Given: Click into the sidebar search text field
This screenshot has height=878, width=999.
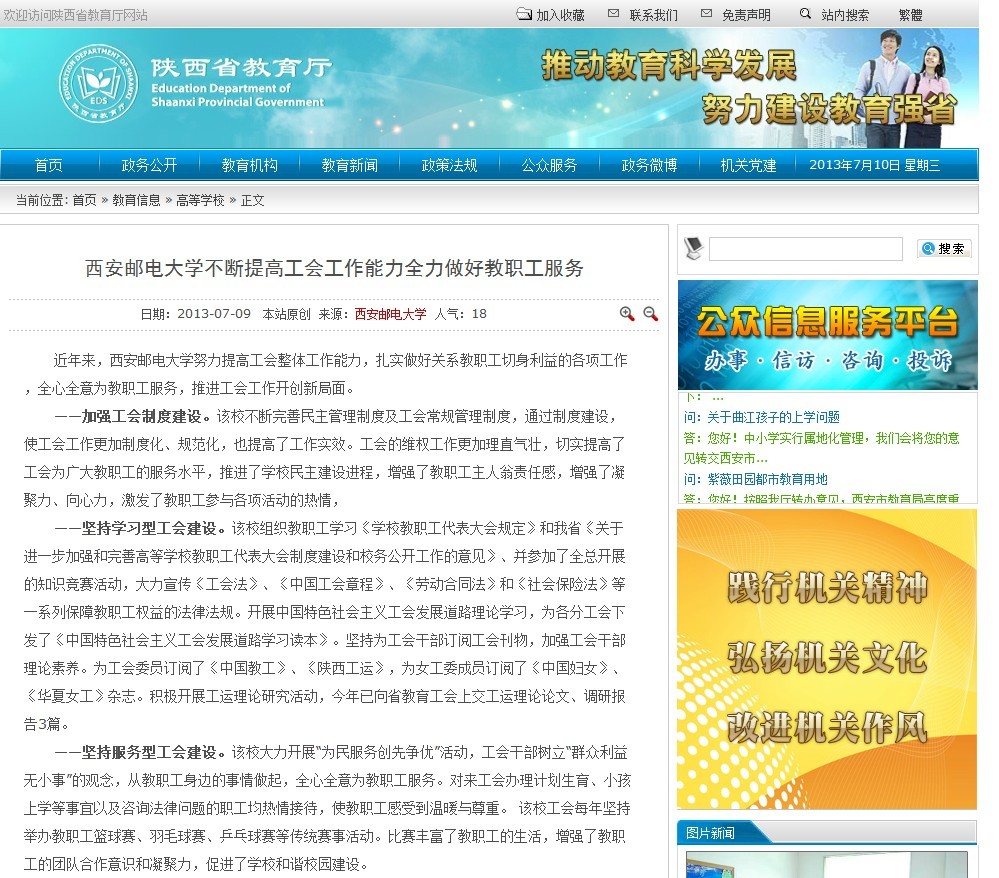Looking at the screenshot, I should [x=805, y=249].
